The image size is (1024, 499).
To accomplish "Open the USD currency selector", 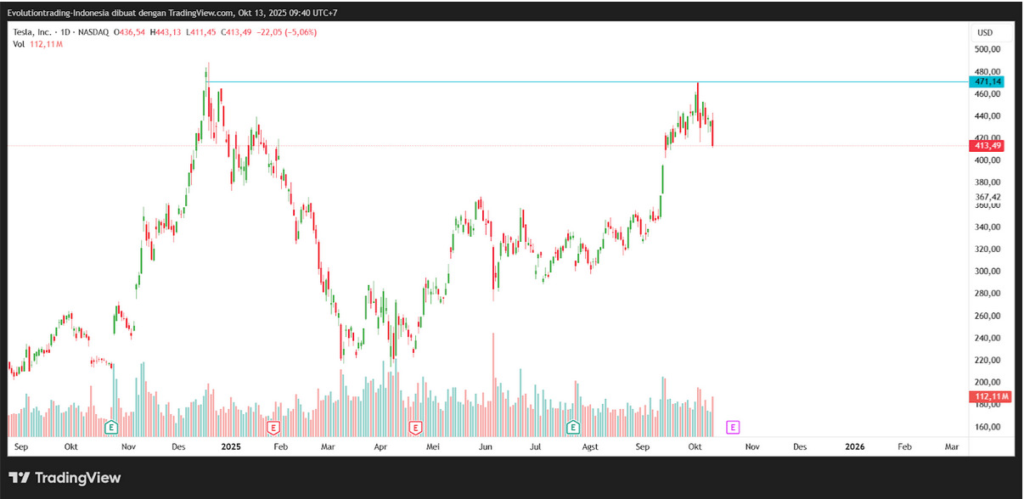I will click(986, 32).
